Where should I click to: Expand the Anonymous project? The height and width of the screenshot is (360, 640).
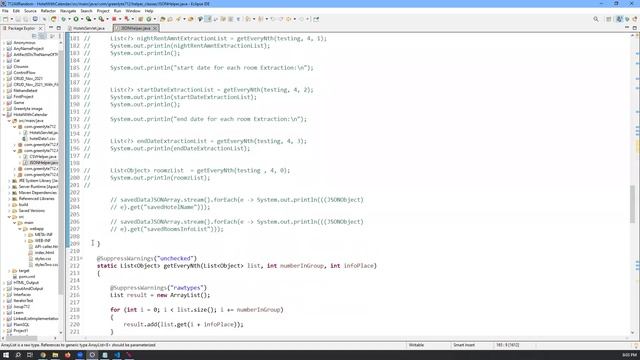pyautogui.click(x=4, y=42)
